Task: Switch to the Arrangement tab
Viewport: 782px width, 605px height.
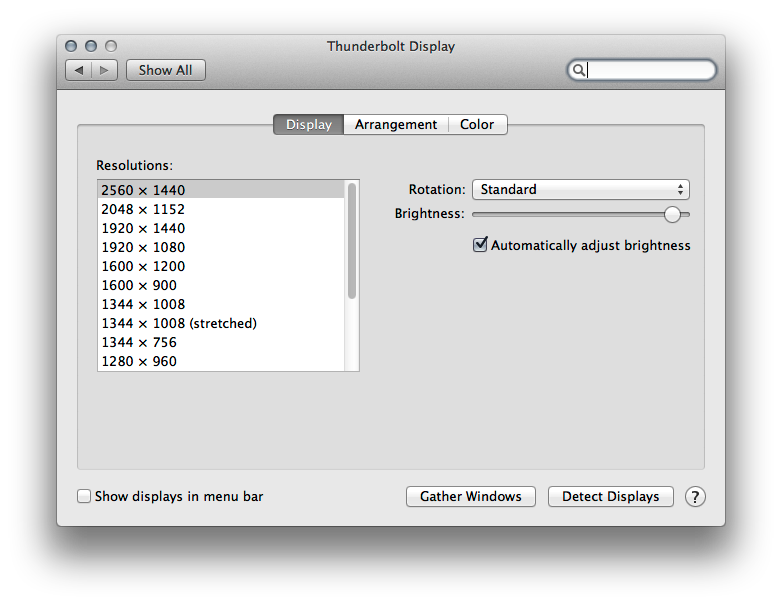Action: pyautogui.click(x=396, y=125)
